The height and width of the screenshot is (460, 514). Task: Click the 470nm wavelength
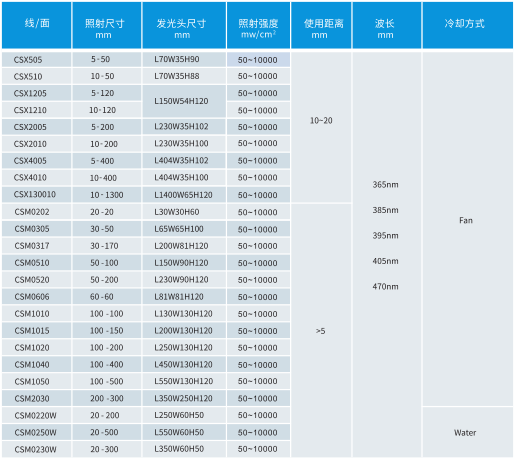(385, 287)
